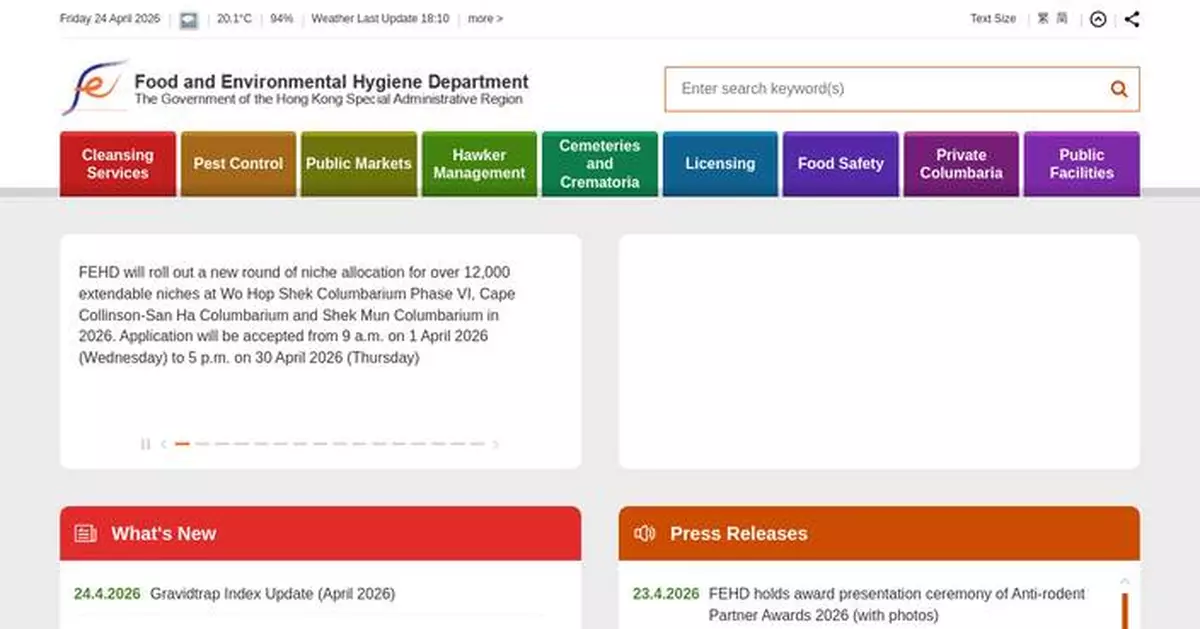
Task: Click the weather icon next to the date
Action: 188,18
